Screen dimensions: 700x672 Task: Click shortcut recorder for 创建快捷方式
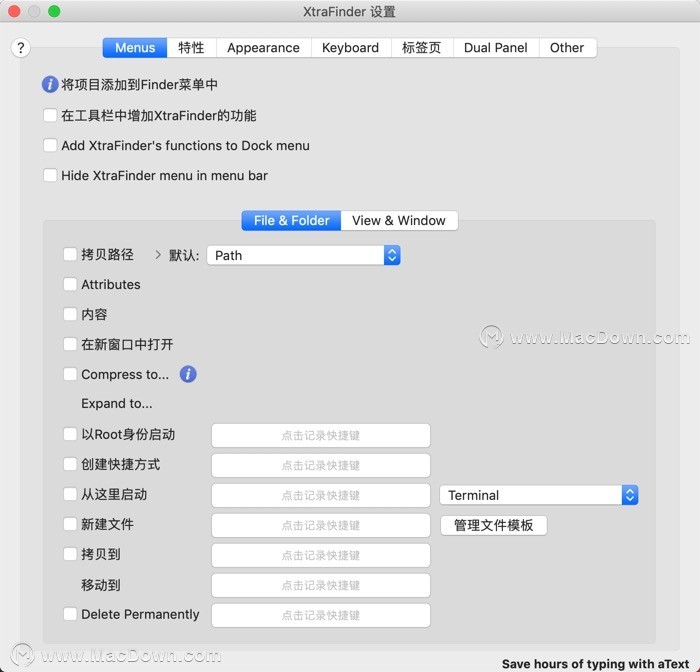321,465
